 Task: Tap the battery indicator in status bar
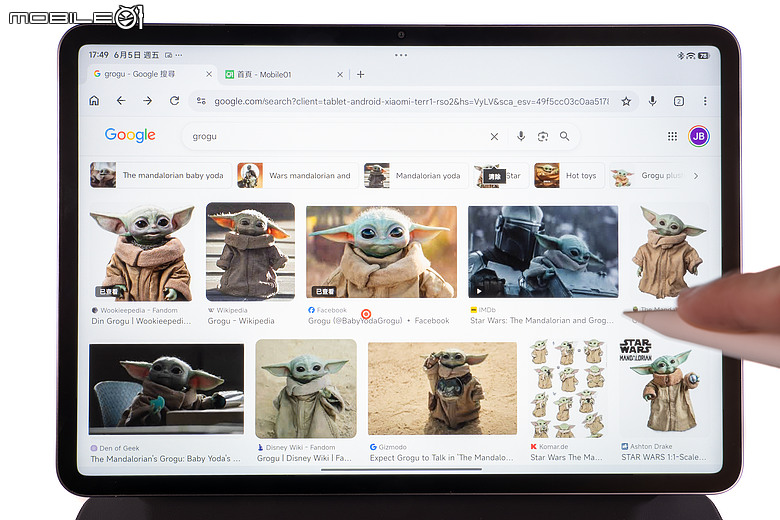(703, 56)
